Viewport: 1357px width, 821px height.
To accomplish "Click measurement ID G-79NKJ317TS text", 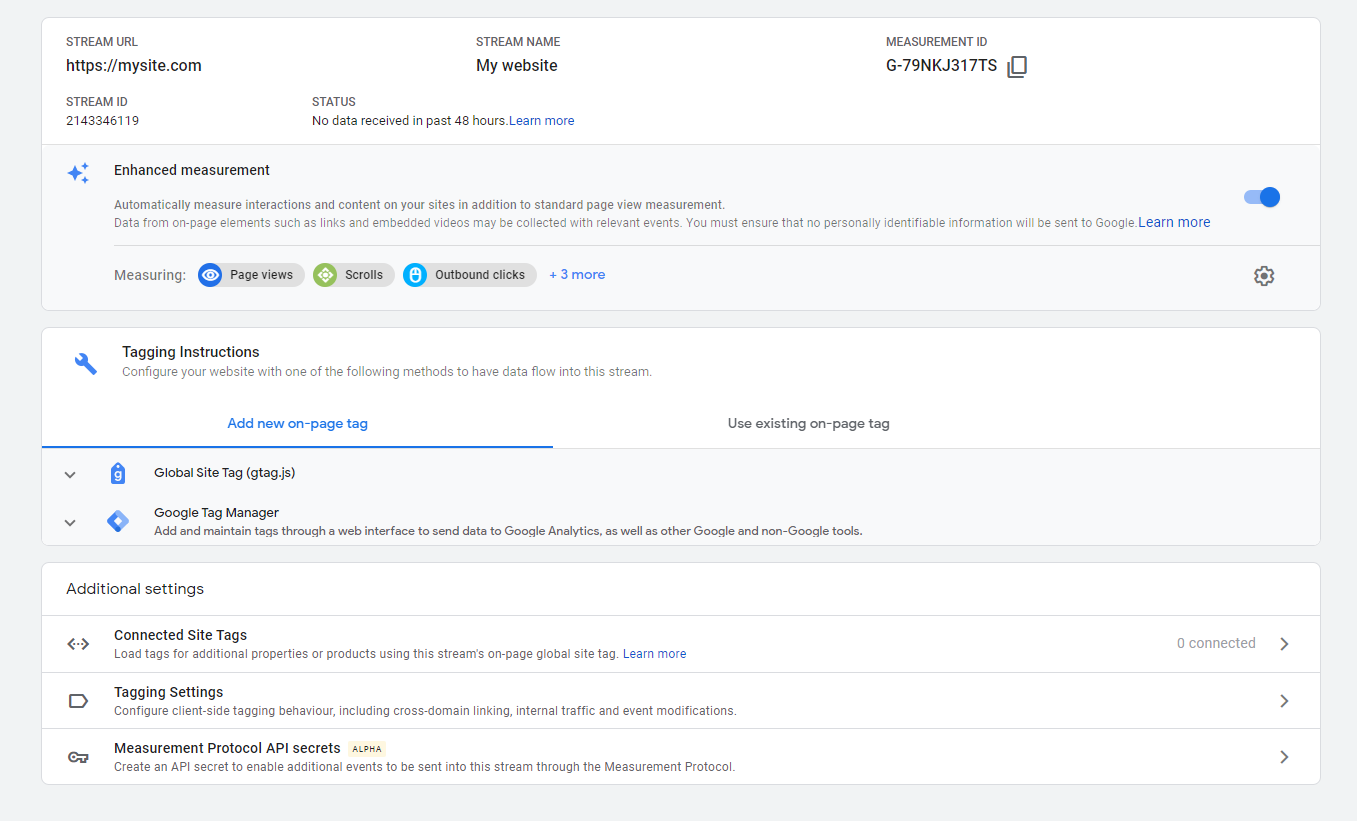I will (941, 66).
